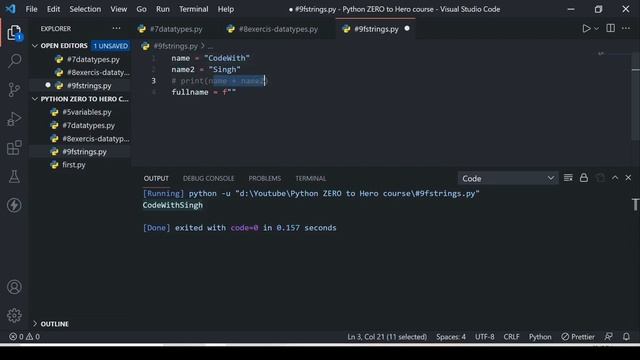Viewport: 640px width, 360px height.
Task: Open the View menu
Action: point(118,9)
